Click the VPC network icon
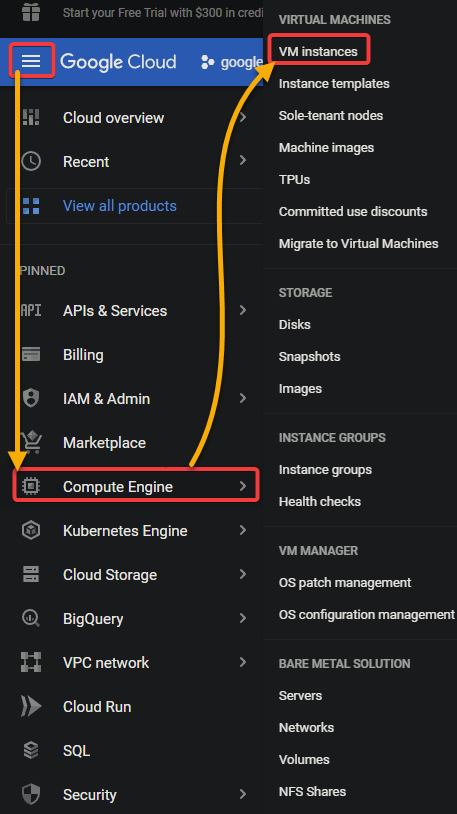457x814 pixels. pyautogui.click(x=31, y=662)
